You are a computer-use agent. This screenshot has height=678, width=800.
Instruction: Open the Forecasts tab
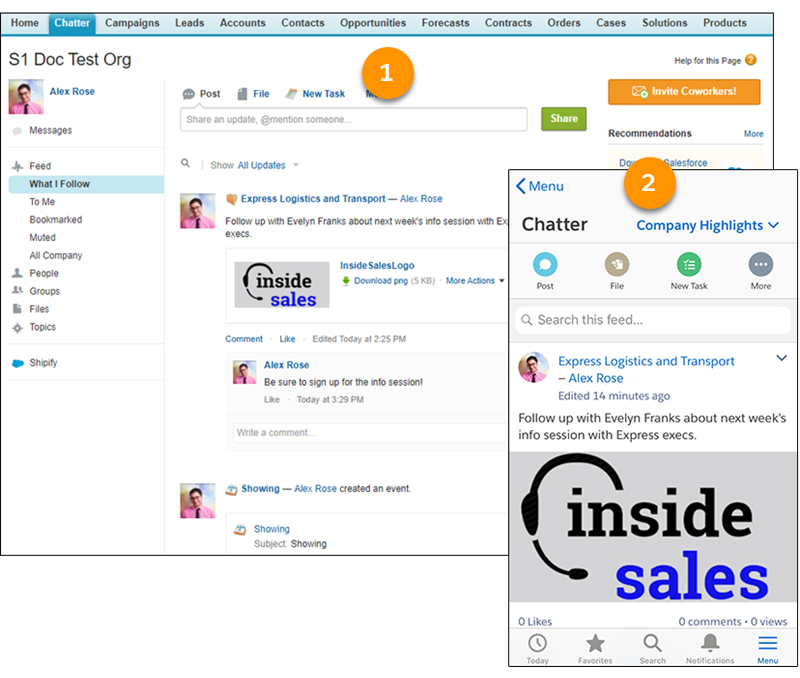point(445,23)
